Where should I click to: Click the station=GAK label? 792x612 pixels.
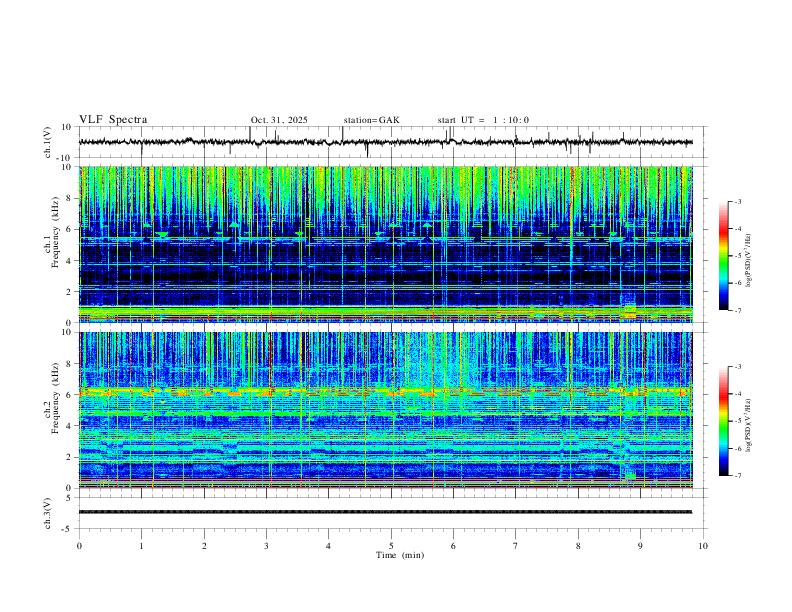pyautogui.click(x=371, y=120)
